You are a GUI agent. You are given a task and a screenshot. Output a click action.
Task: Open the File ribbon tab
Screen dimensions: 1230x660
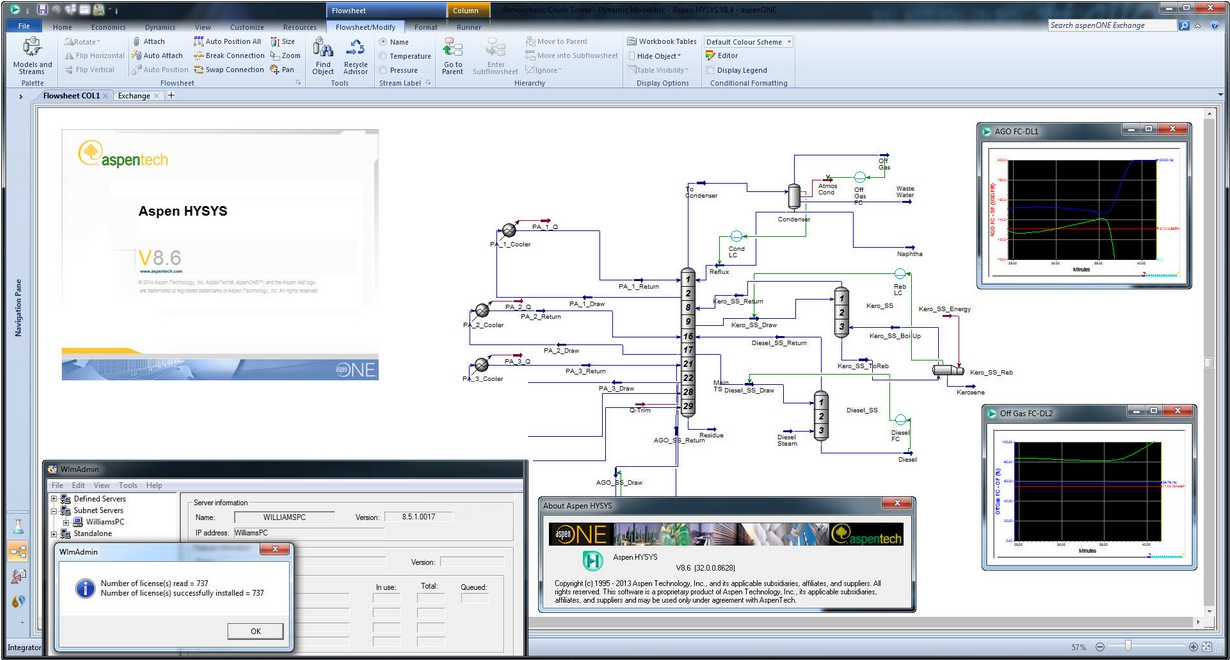[x=24, y=26]
